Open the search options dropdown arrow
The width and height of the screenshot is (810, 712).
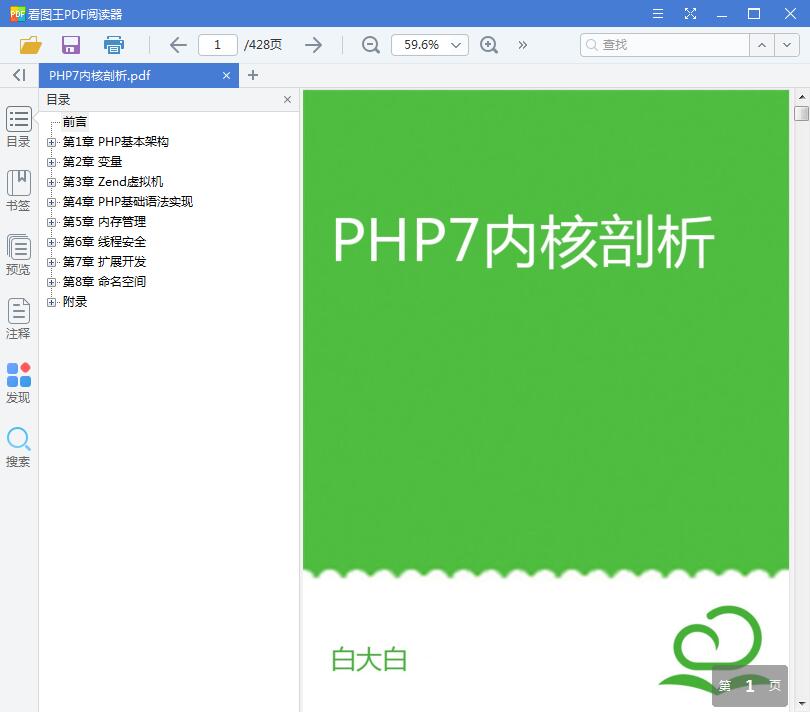pos(789,45)
